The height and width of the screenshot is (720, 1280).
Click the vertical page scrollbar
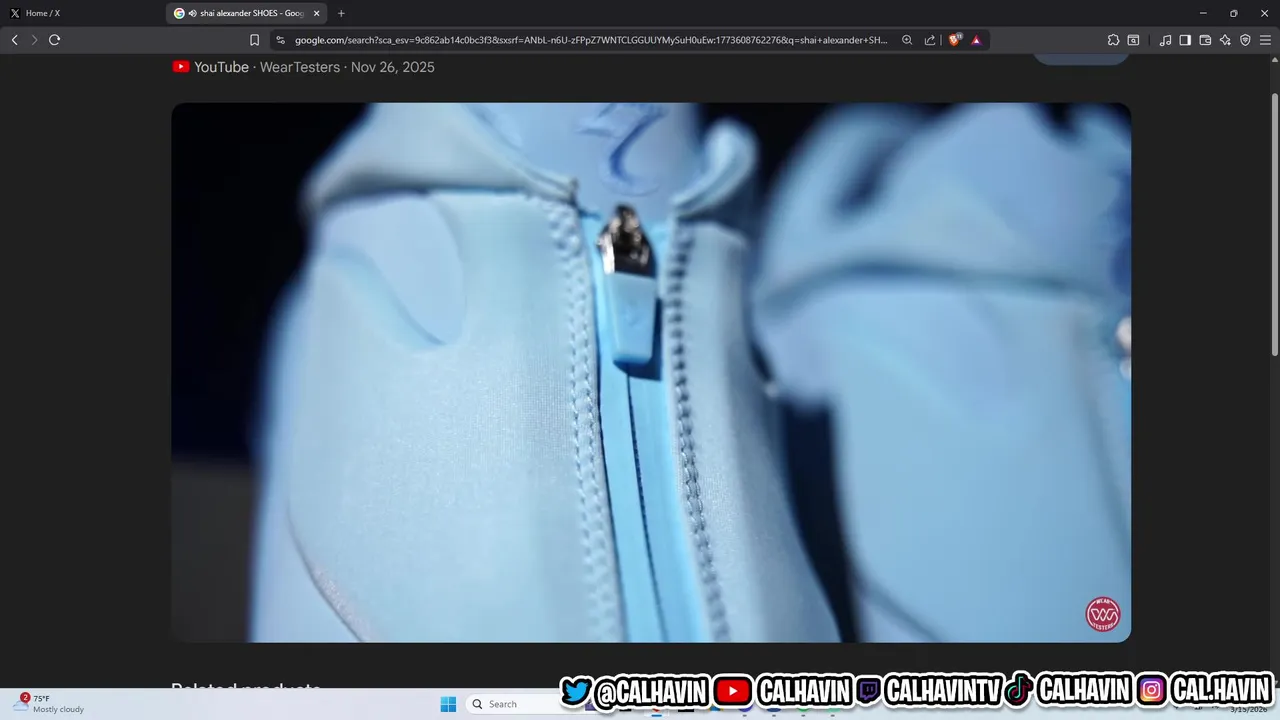click(x=1274, y=225)
